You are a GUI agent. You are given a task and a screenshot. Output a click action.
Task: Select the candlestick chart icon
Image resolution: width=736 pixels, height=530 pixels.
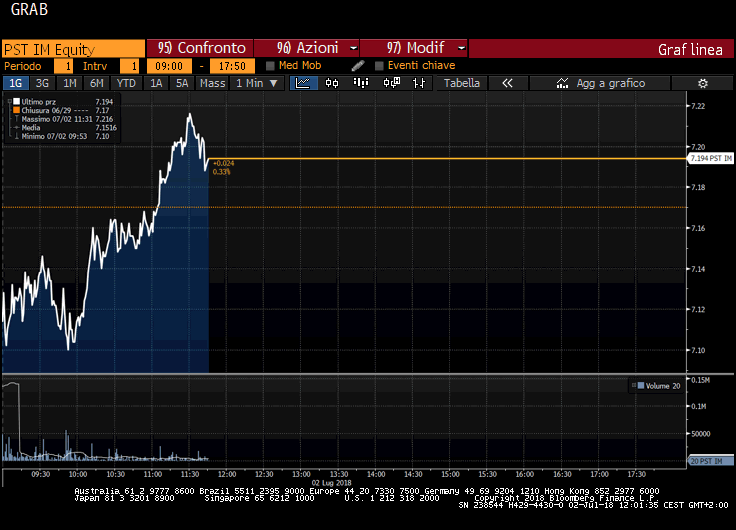point(332,83)
